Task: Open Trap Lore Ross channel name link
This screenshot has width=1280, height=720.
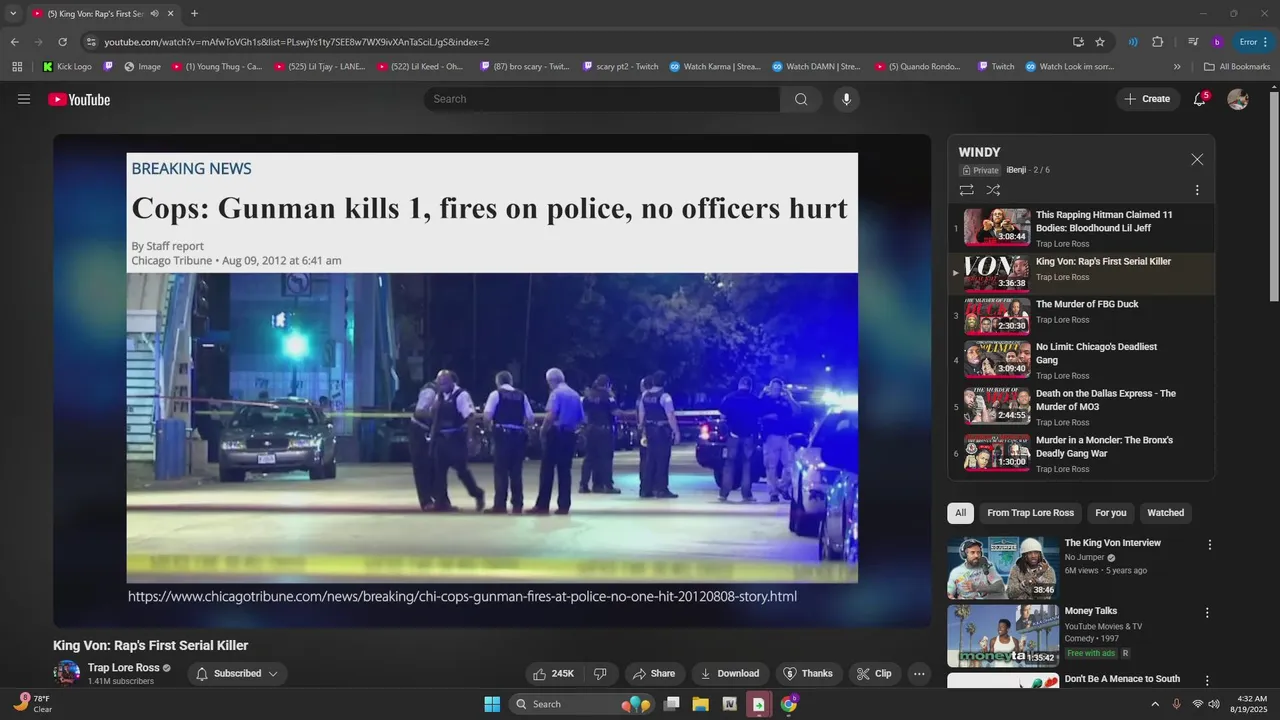Action: pos(124,668)
